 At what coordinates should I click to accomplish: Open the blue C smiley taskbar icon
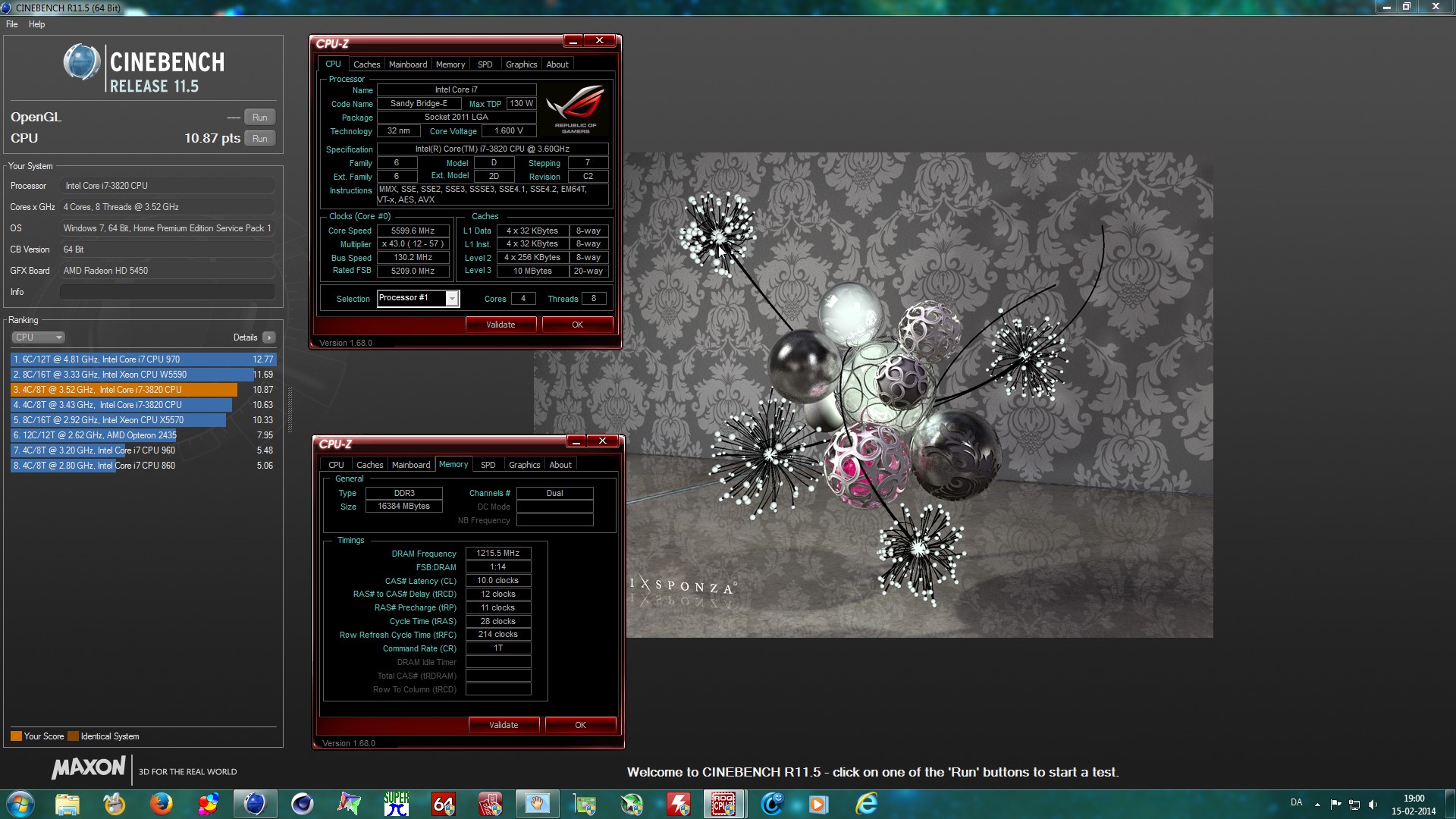(x=772, y=804)
